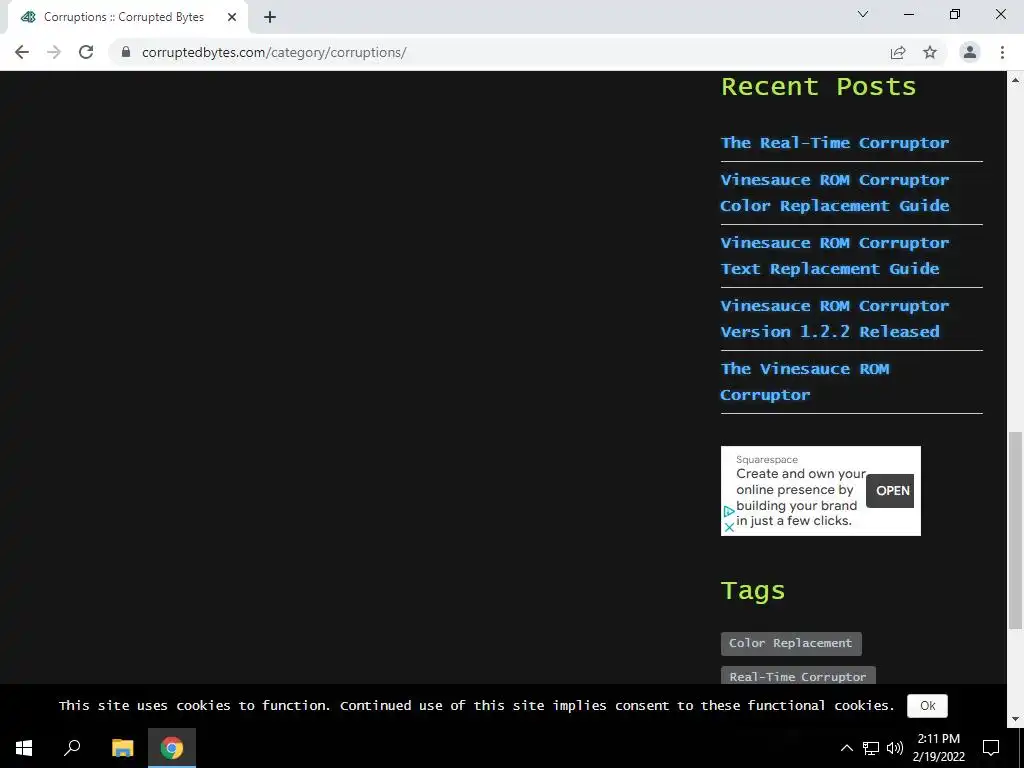This screenshot has width=1024, height=768.
Task: Restore down the Chrome window
Action: (x=955, y=14)
